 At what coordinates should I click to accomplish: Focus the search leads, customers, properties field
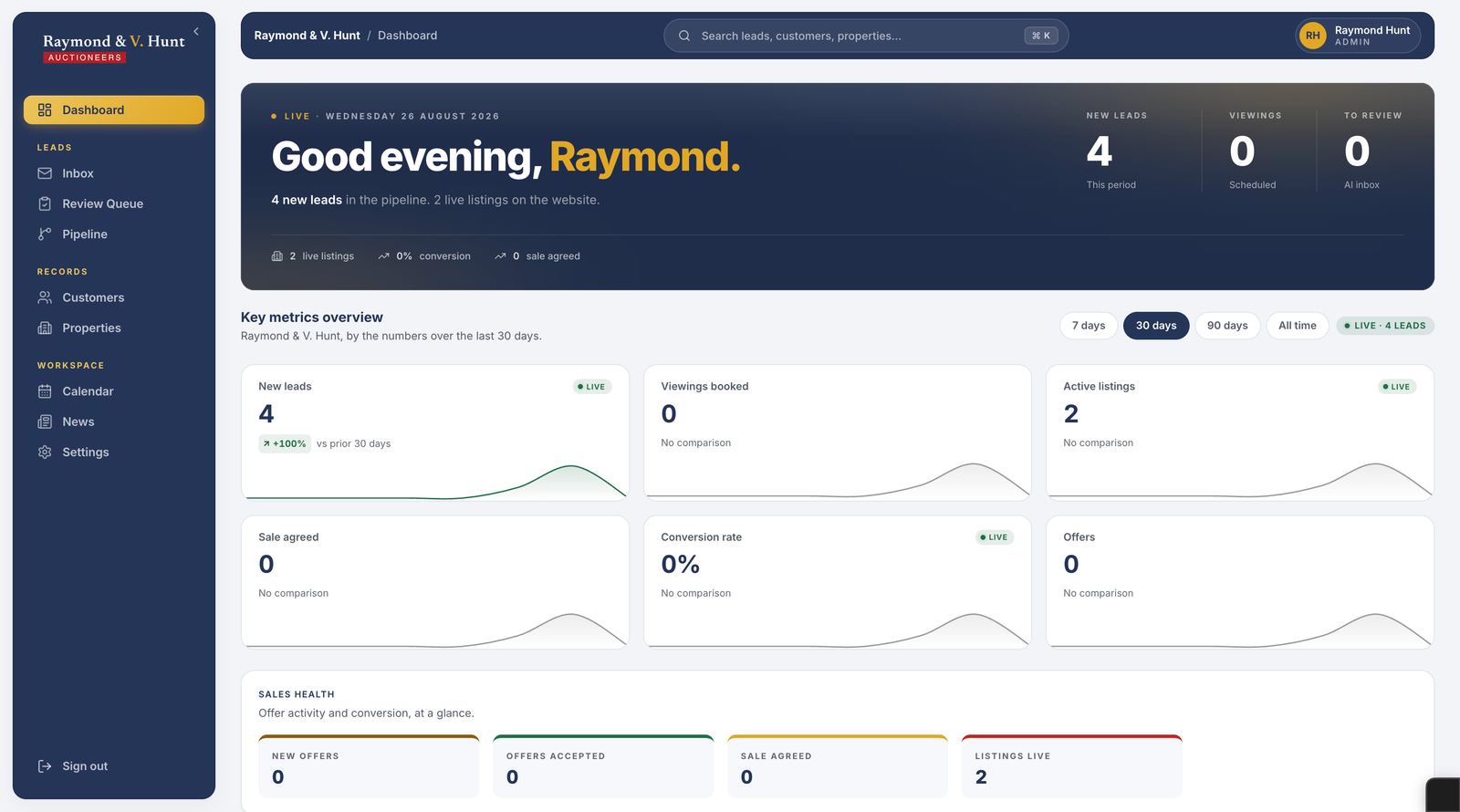pos(866,36)
